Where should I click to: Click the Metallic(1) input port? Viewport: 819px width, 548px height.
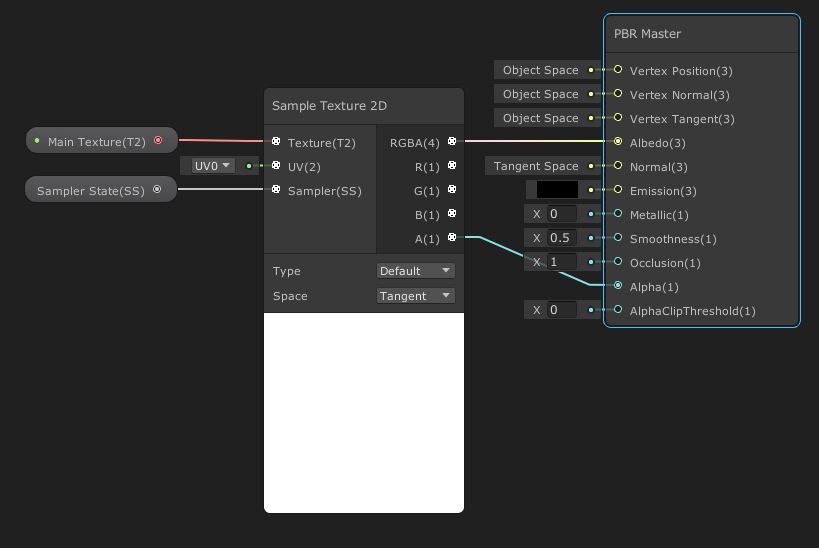(x=618, y=213)
